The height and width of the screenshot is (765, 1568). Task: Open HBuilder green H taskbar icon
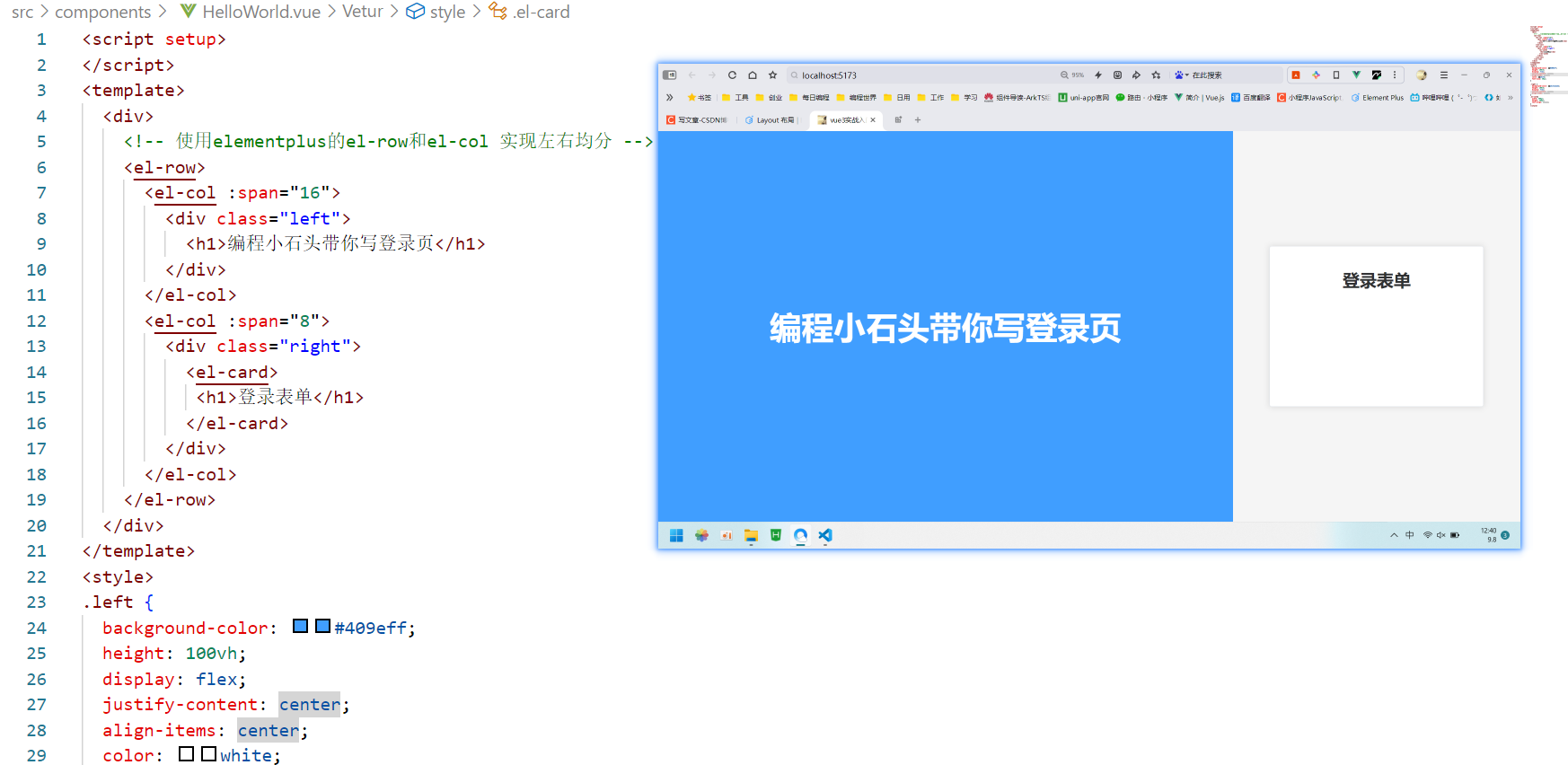(x=776, y=535)
